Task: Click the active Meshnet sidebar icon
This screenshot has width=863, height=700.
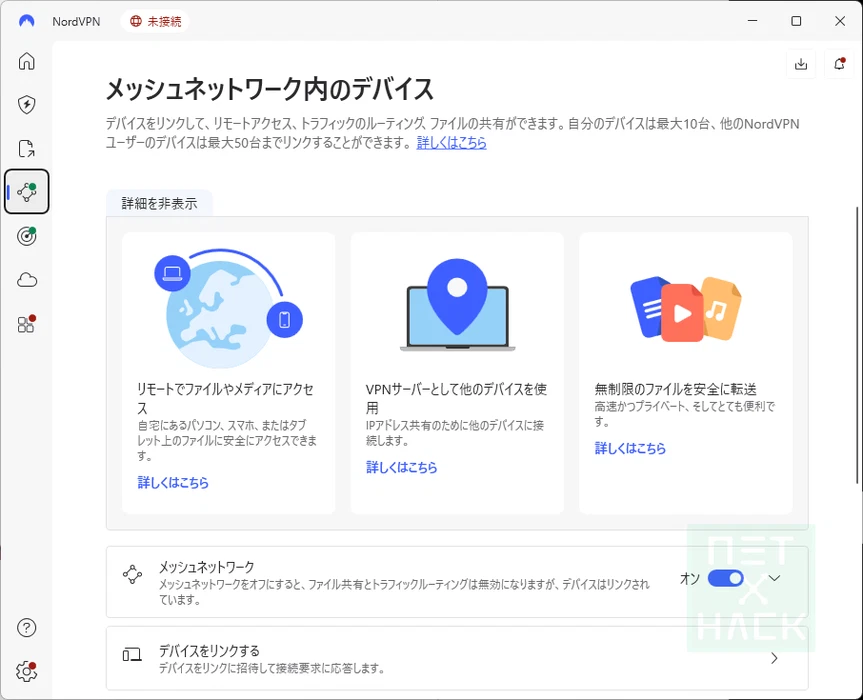Action: click(26, 192)
